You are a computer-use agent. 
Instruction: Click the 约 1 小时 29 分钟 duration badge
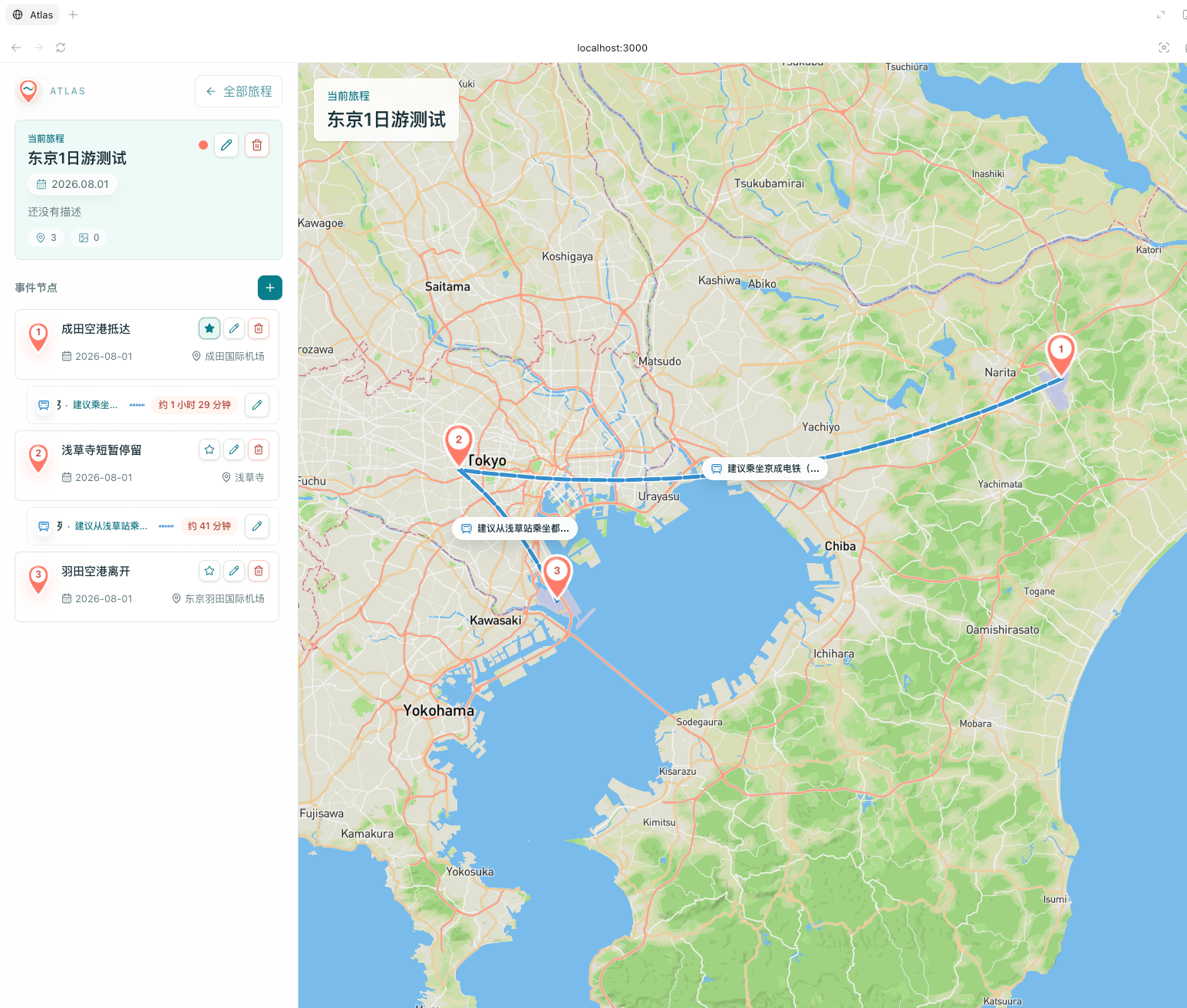(195, 405)
